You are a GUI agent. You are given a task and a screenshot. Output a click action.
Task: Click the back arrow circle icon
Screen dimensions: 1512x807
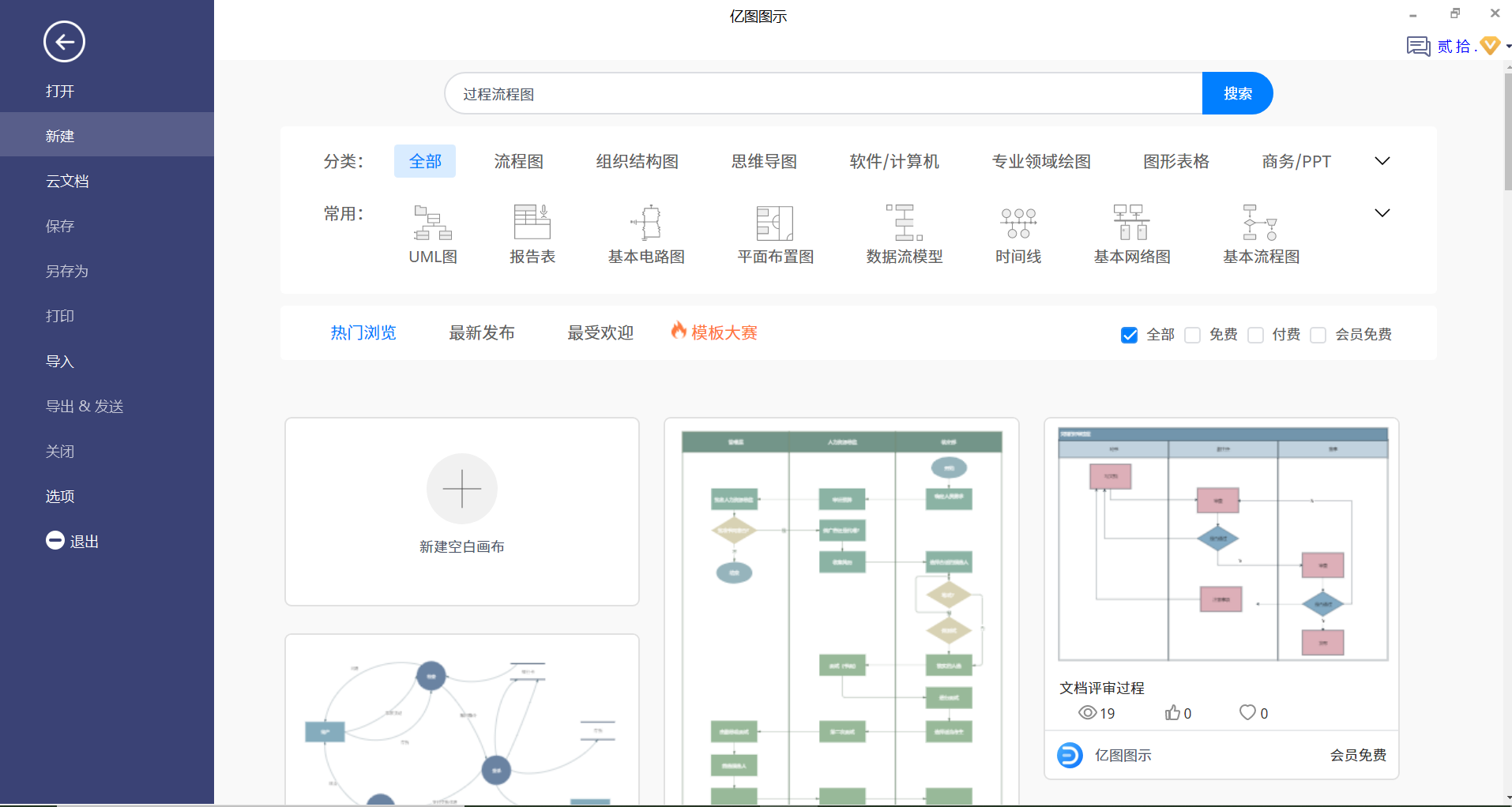click(64, 41)
